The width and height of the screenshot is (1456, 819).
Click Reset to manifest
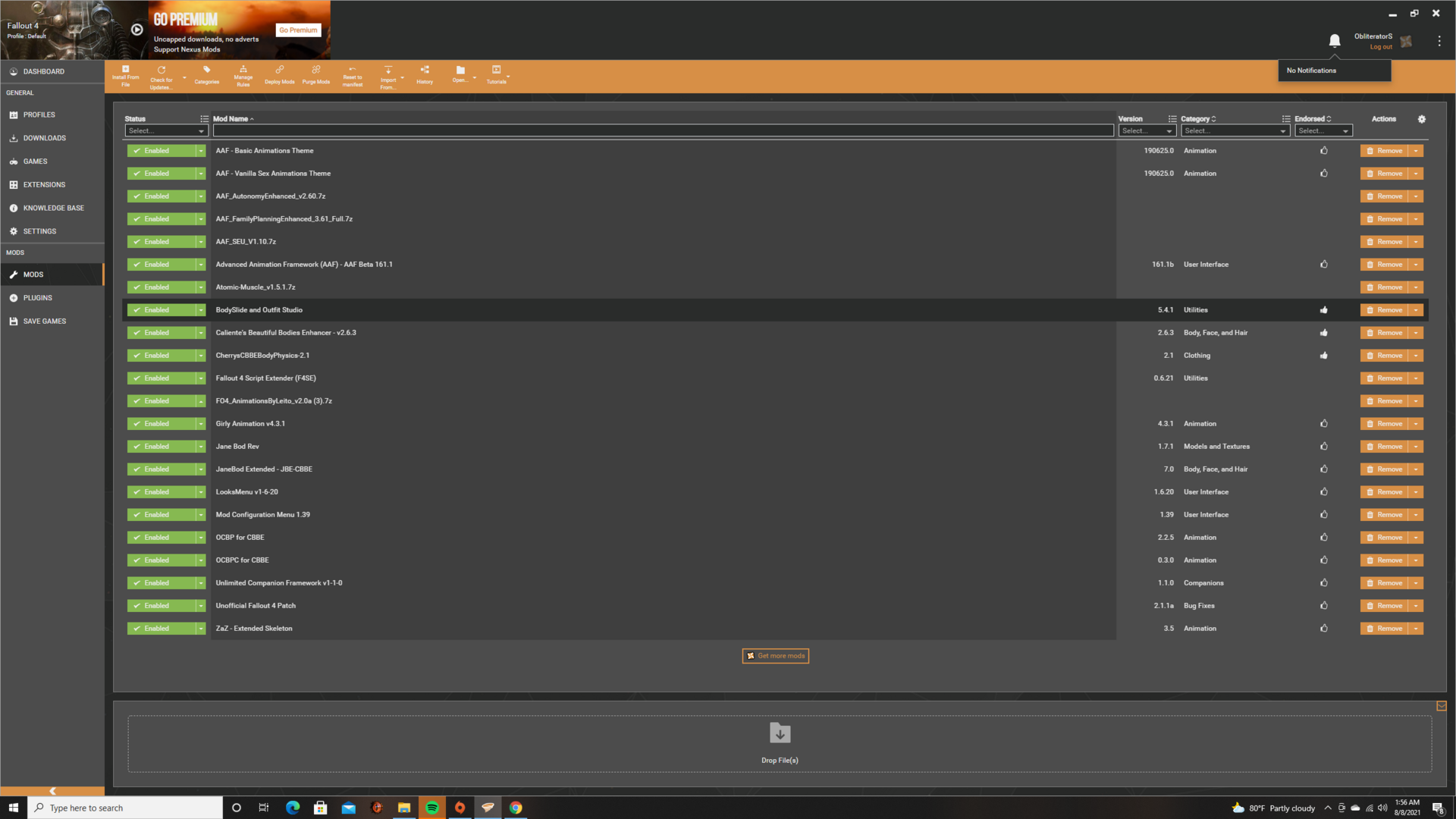click(353, 76)
